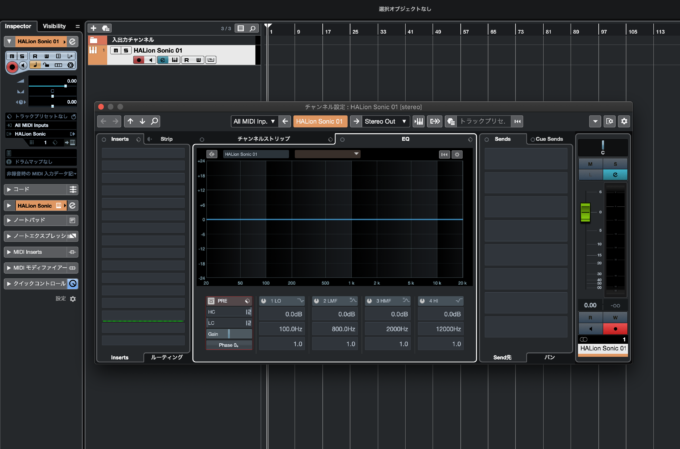Click the Inspector panel setup menu icon

click(x=78, y=26)
